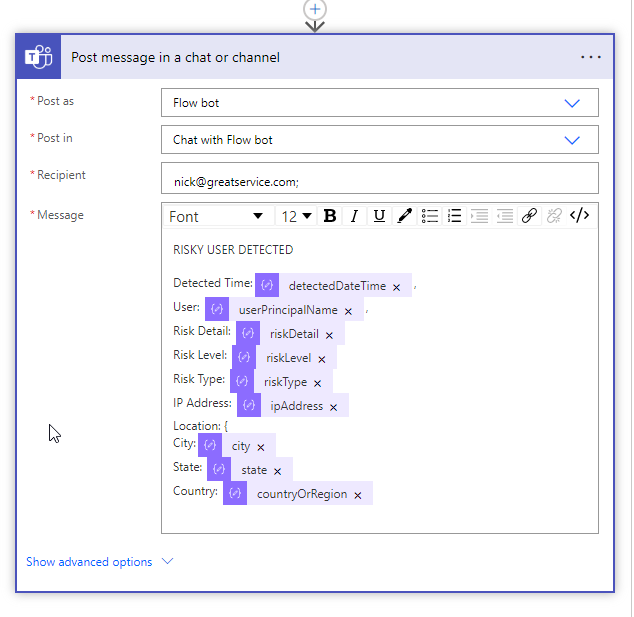Image resolution: width=634 pixels, height=617 pixels.
Task: Click the insert link icon
Action: coord(529,216)
